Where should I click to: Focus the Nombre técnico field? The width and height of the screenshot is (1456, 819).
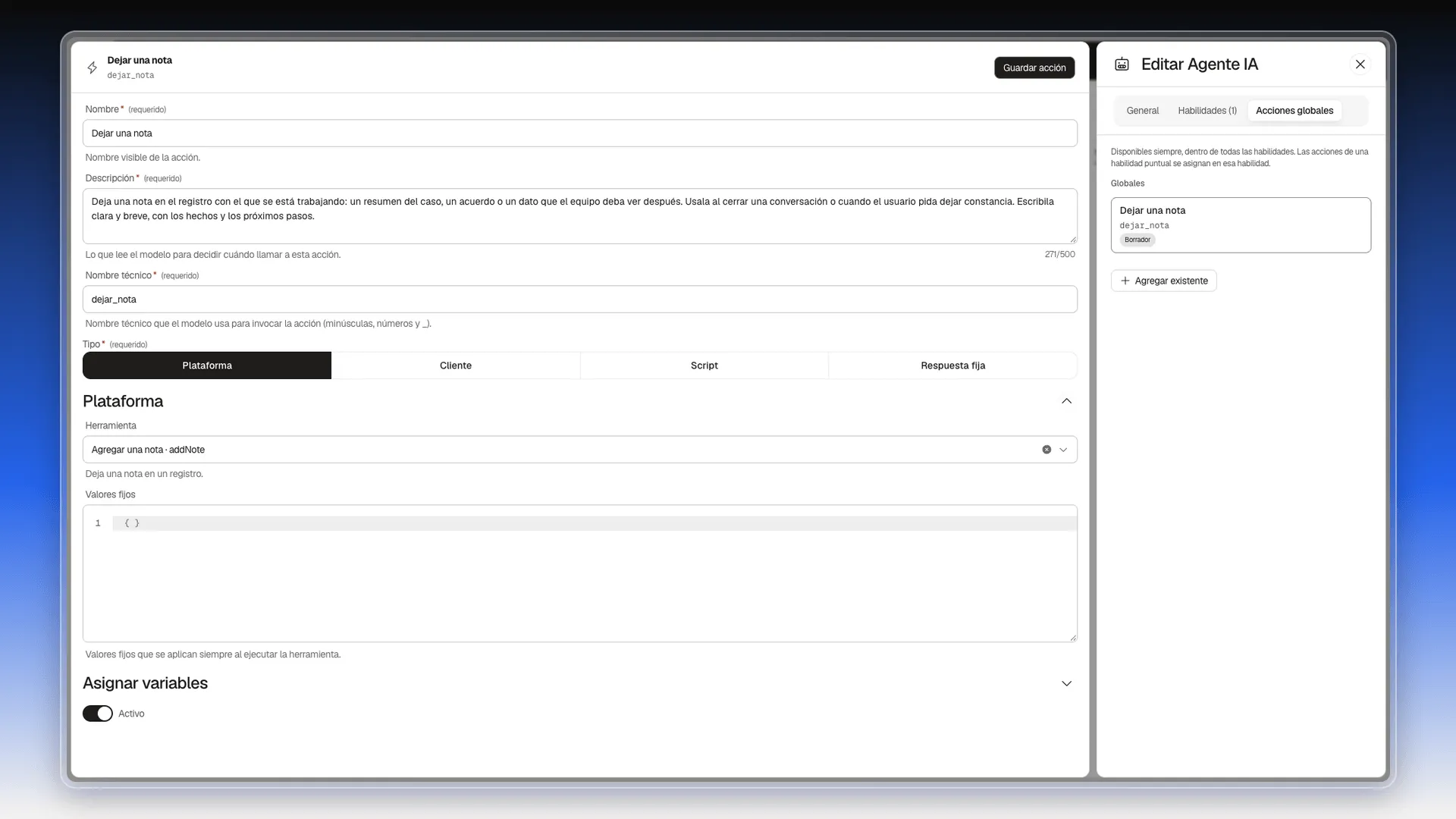(x=579, y=300)
